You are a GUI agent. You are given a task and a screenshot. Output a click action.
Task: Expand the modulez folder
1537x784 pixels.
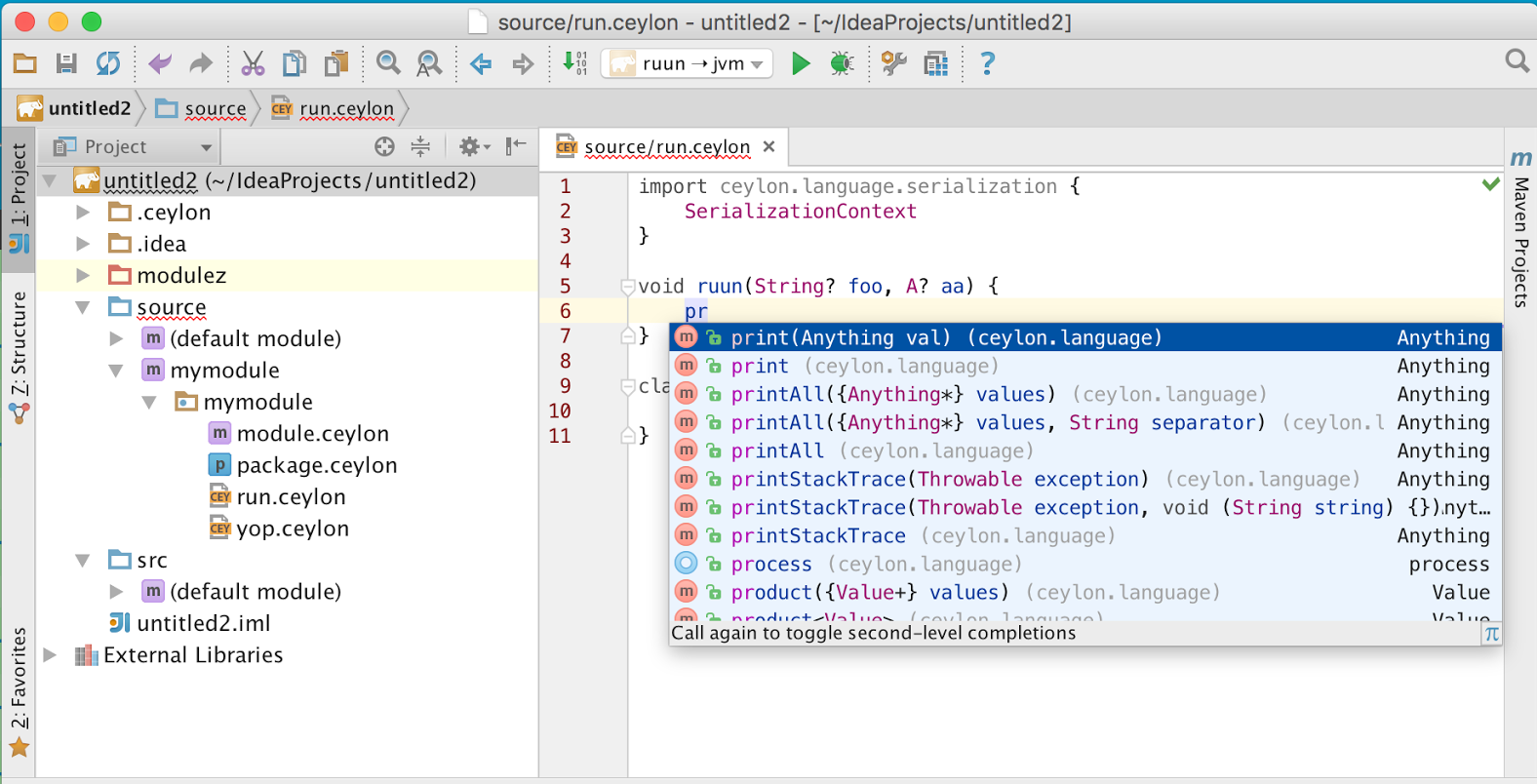coord(83,276)
